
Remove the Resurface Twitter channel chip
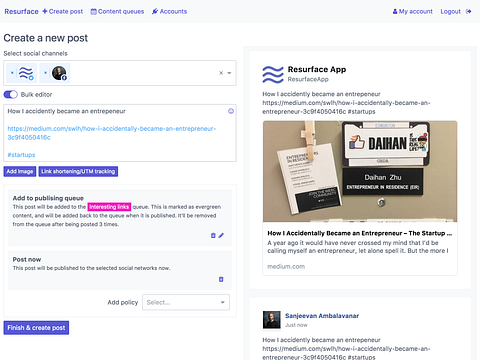pyautogui.click(x=12, y=73)
